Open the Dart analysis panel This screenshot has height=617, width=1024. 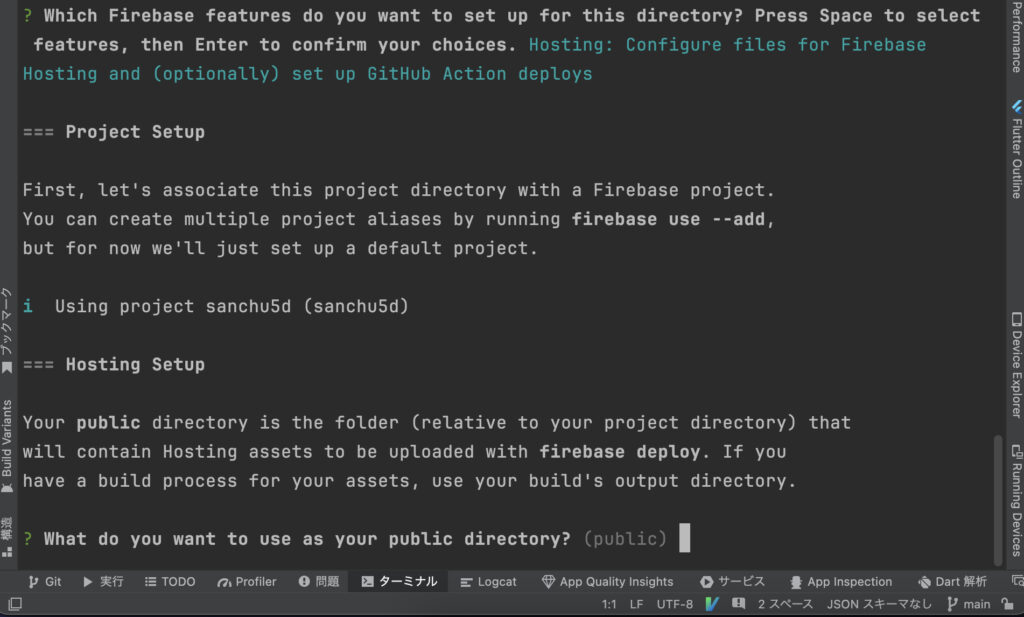pyautogui.click(x=952, y=581)
